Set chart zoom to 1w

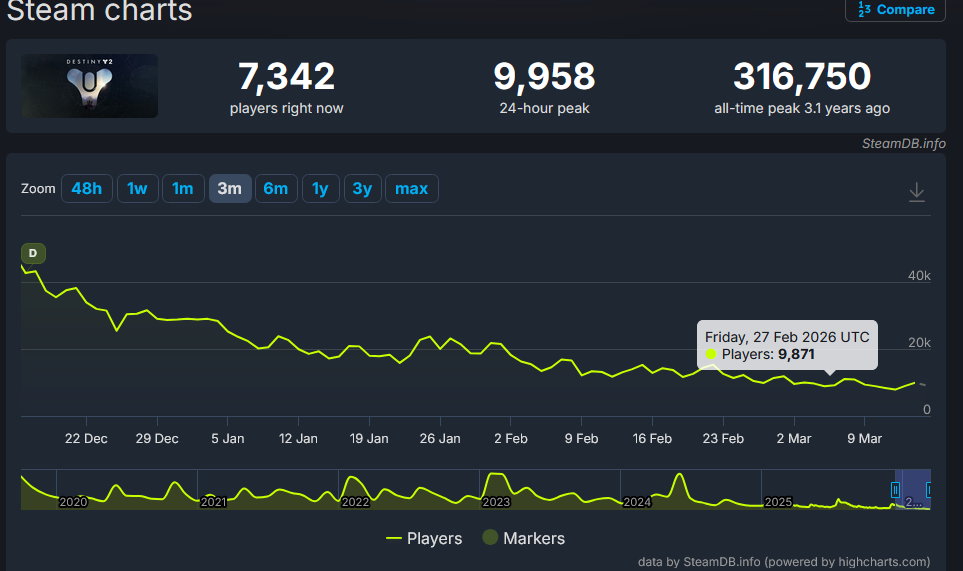click(138, 188)
